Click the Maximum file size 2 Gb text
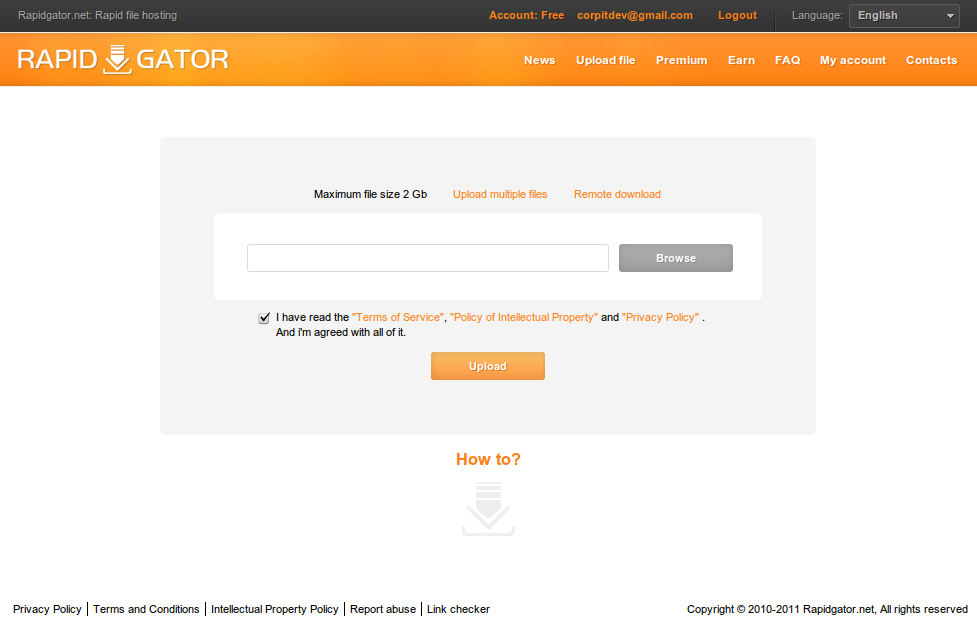Image resolution: width=977 pixels, height=627 pixels. click(370, 194)
